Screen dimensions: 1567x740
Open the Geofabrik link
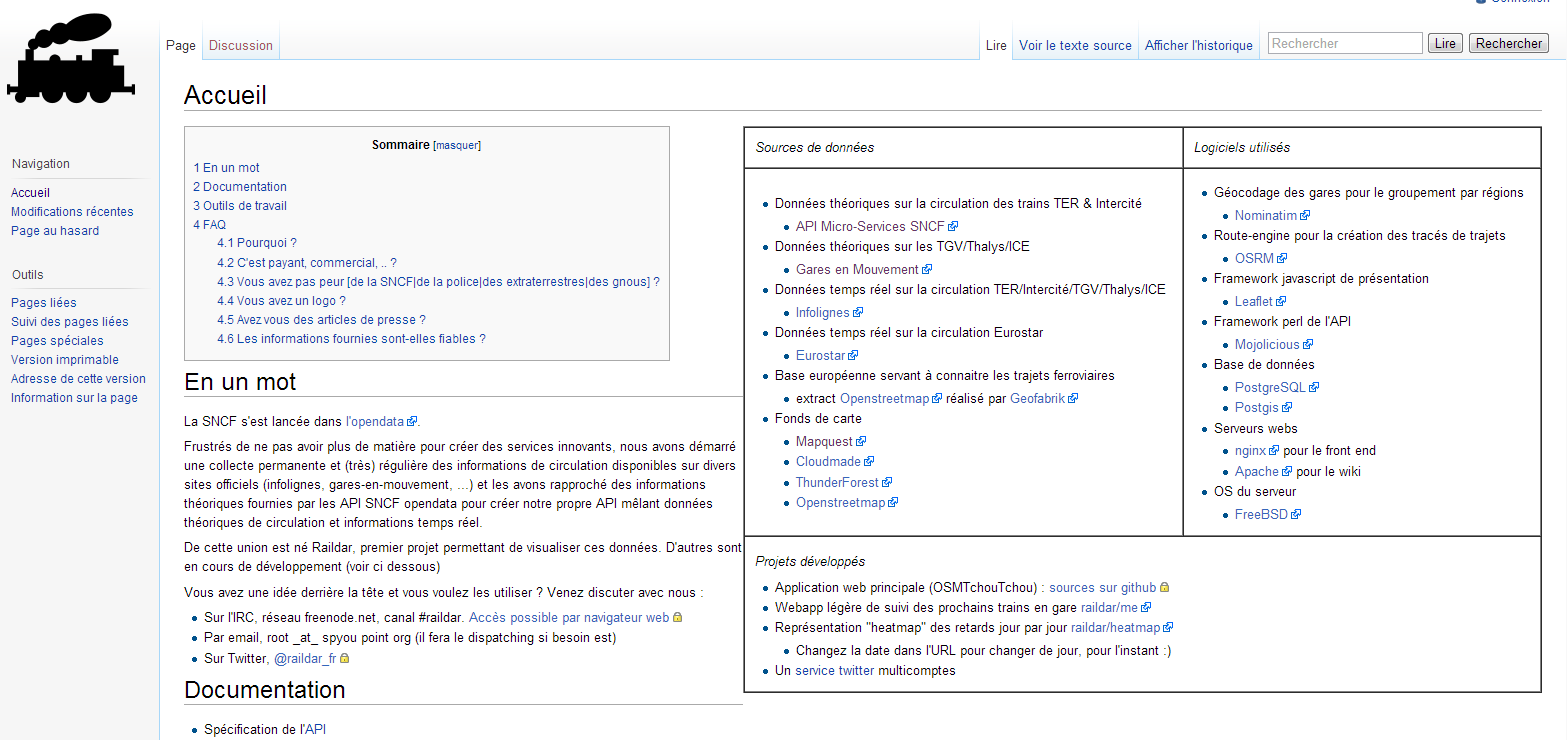click(1037, 399)
